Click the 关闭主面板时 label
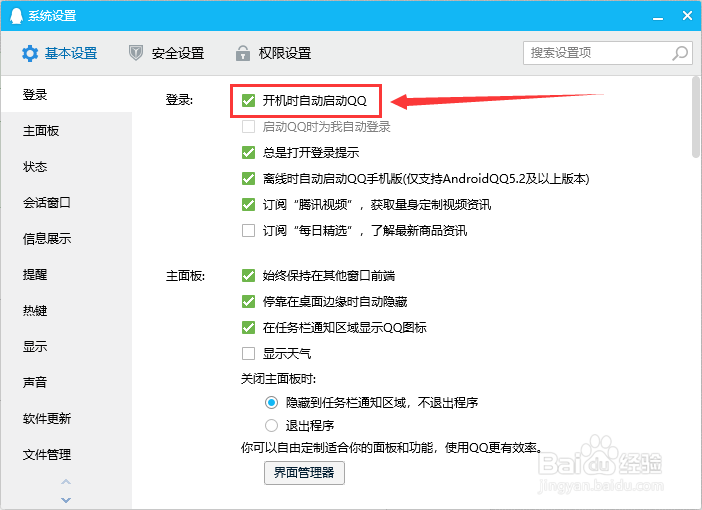Viewport: 702px width, 510px height. click(x=278, y=379)
